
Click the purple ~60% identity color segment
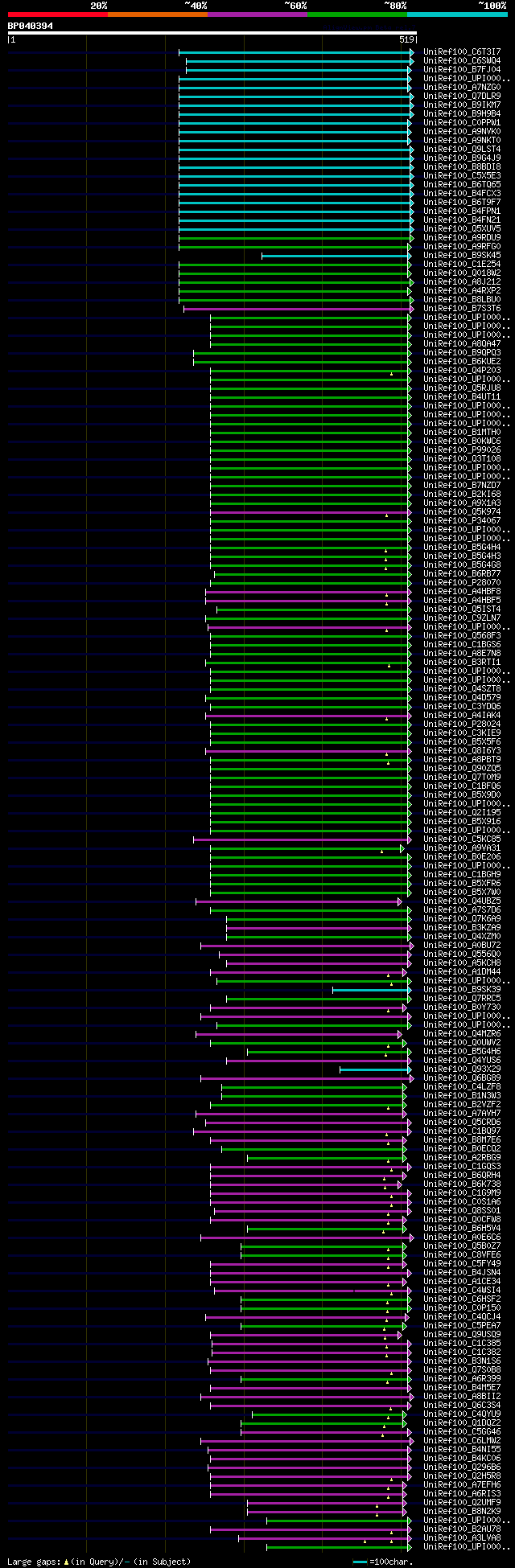257,14
